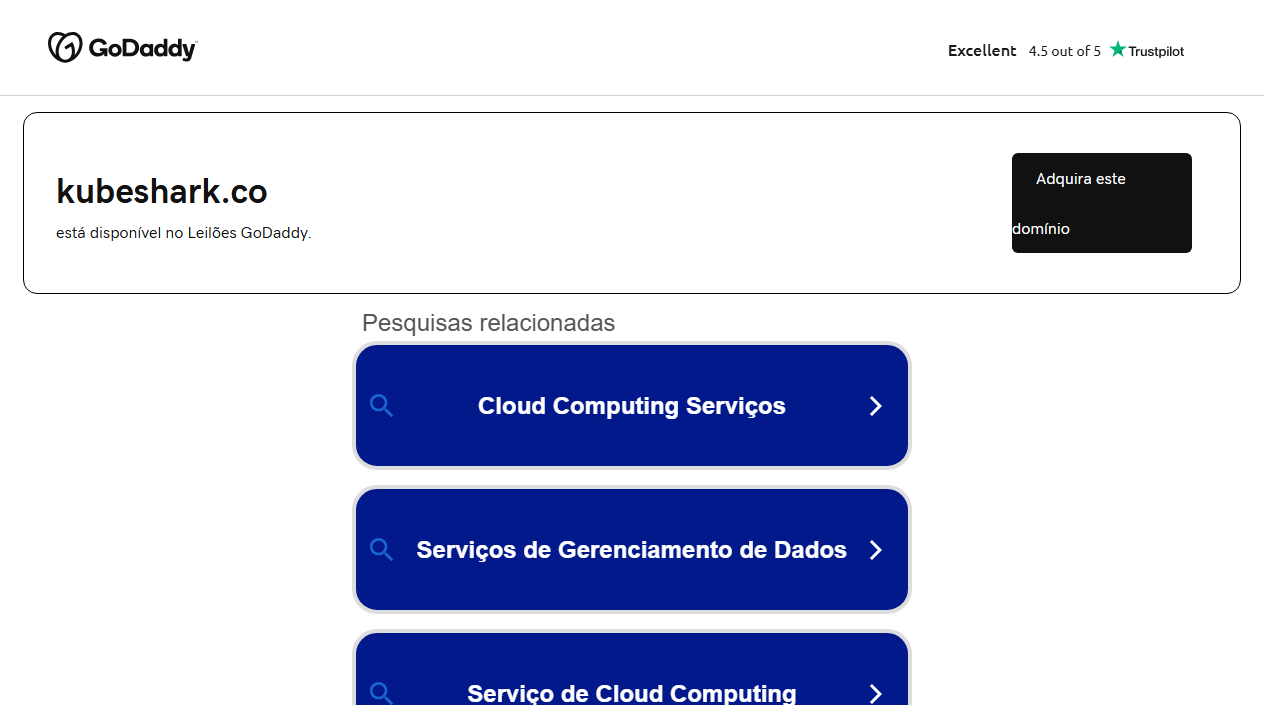Open Serviços de Gerenciamento de Dados search
This screenshot has height=705, width=1264.
coord(632,549)
